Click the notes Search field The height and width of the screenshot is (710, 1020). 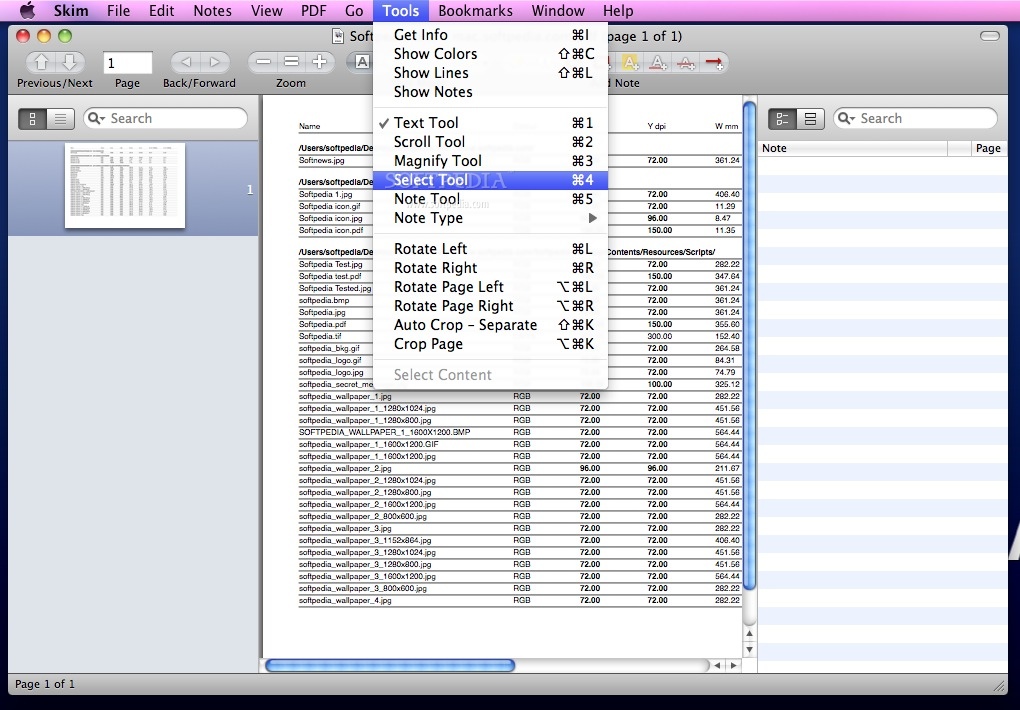coord(915,118)
